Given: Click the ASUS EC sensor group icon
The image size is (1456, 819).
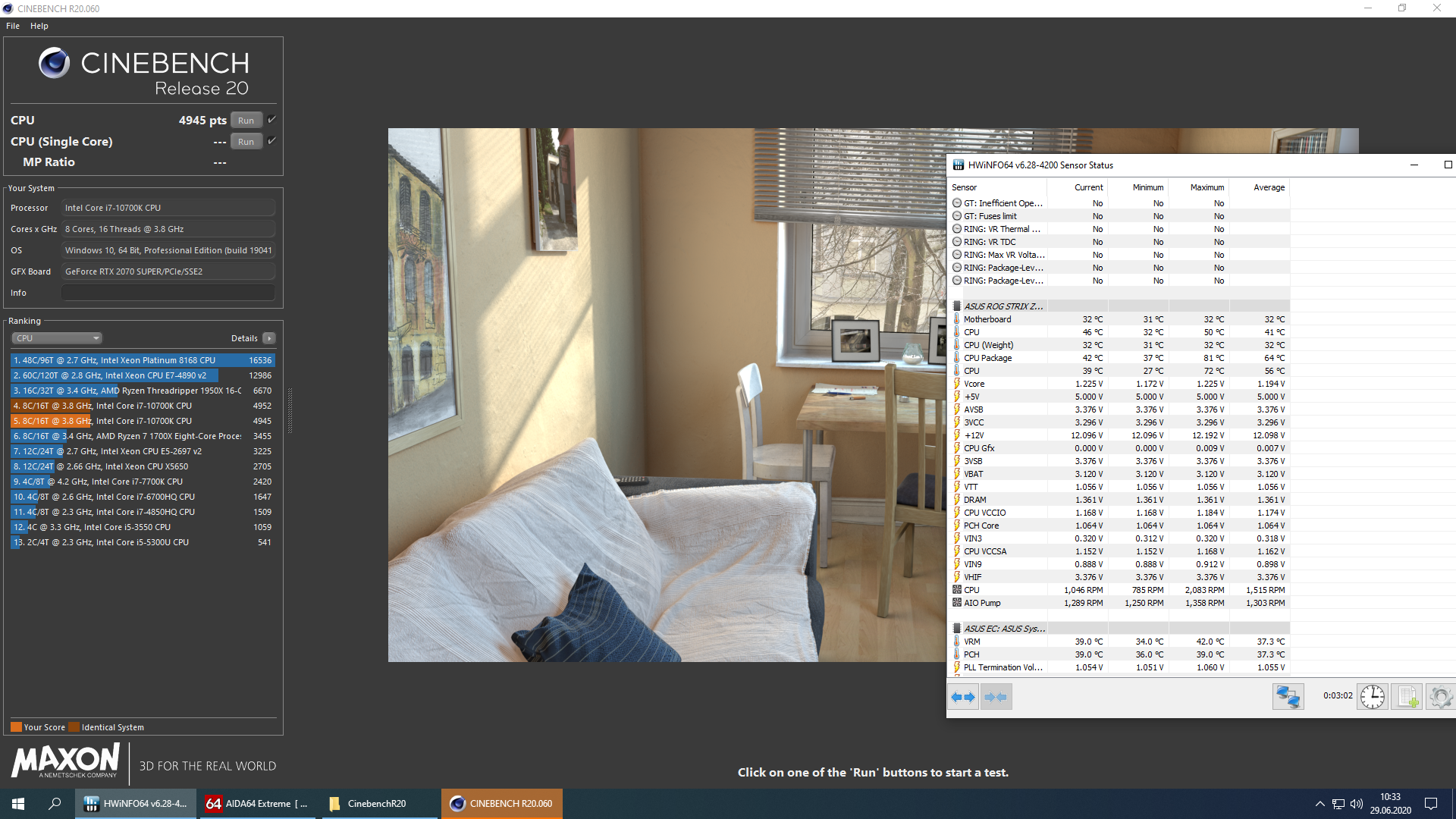Looking at the screenshot, I should pos(957,629).
